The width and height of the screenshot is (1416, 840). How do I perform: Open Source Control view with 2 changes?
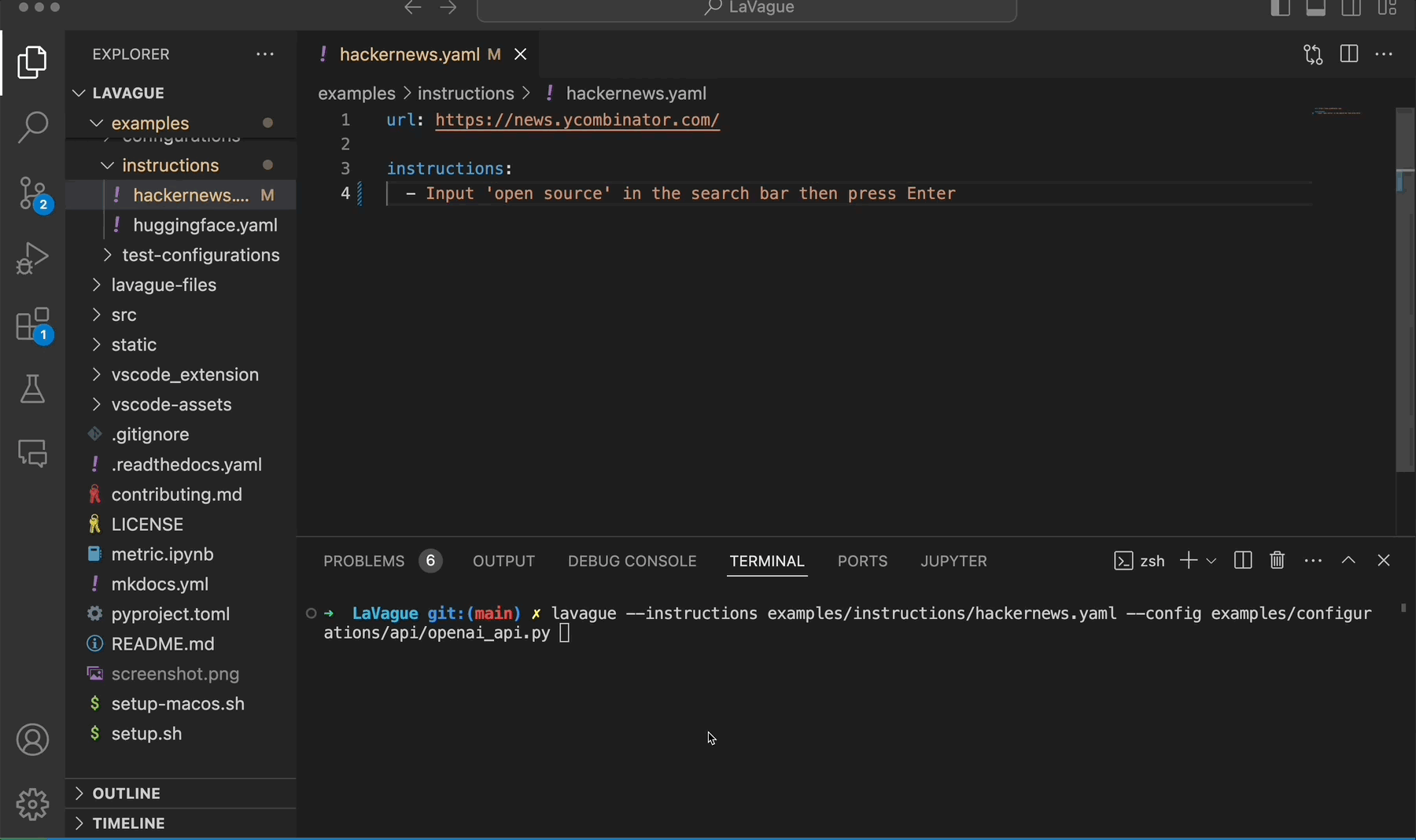click(x=34, y=193)
